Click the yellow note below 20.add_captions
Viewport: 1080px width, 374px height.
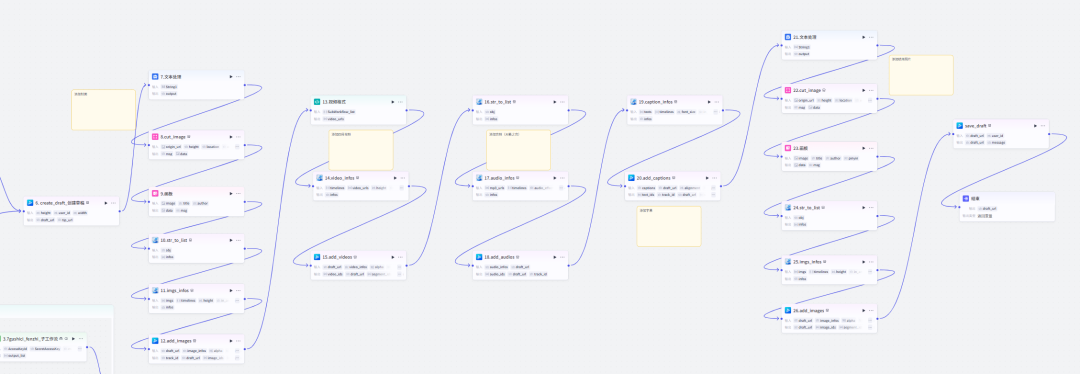click(669, 226)
